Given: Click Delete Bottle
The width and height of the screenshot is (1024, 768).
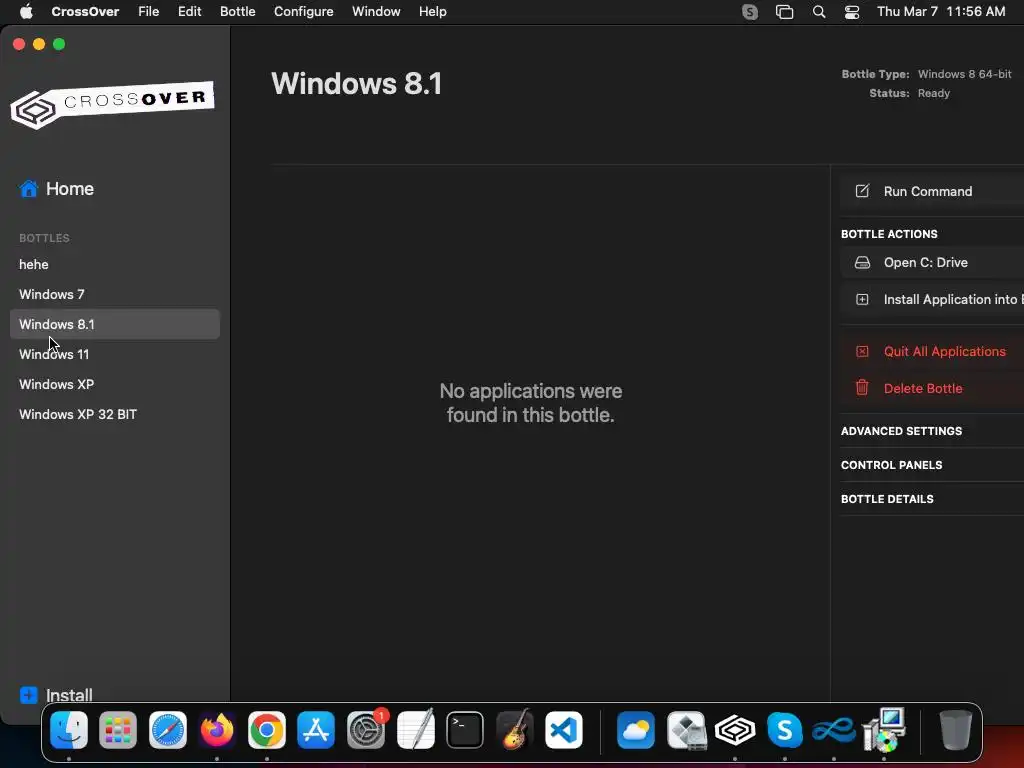Looking at the screenshot, I should (932, 388).
